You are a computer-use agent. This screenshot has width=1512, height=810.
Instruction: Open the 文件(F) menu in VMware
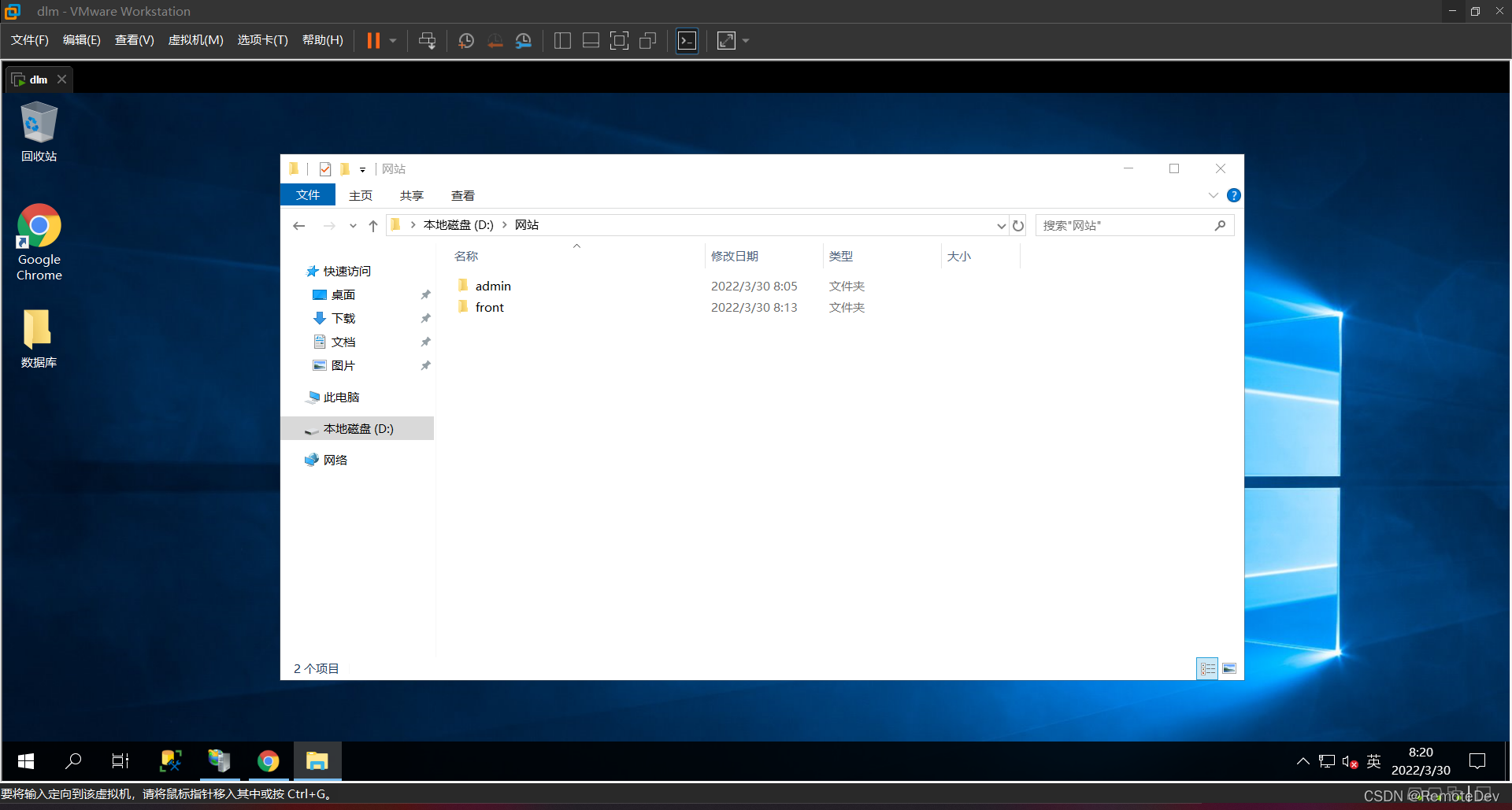(30, 40)
